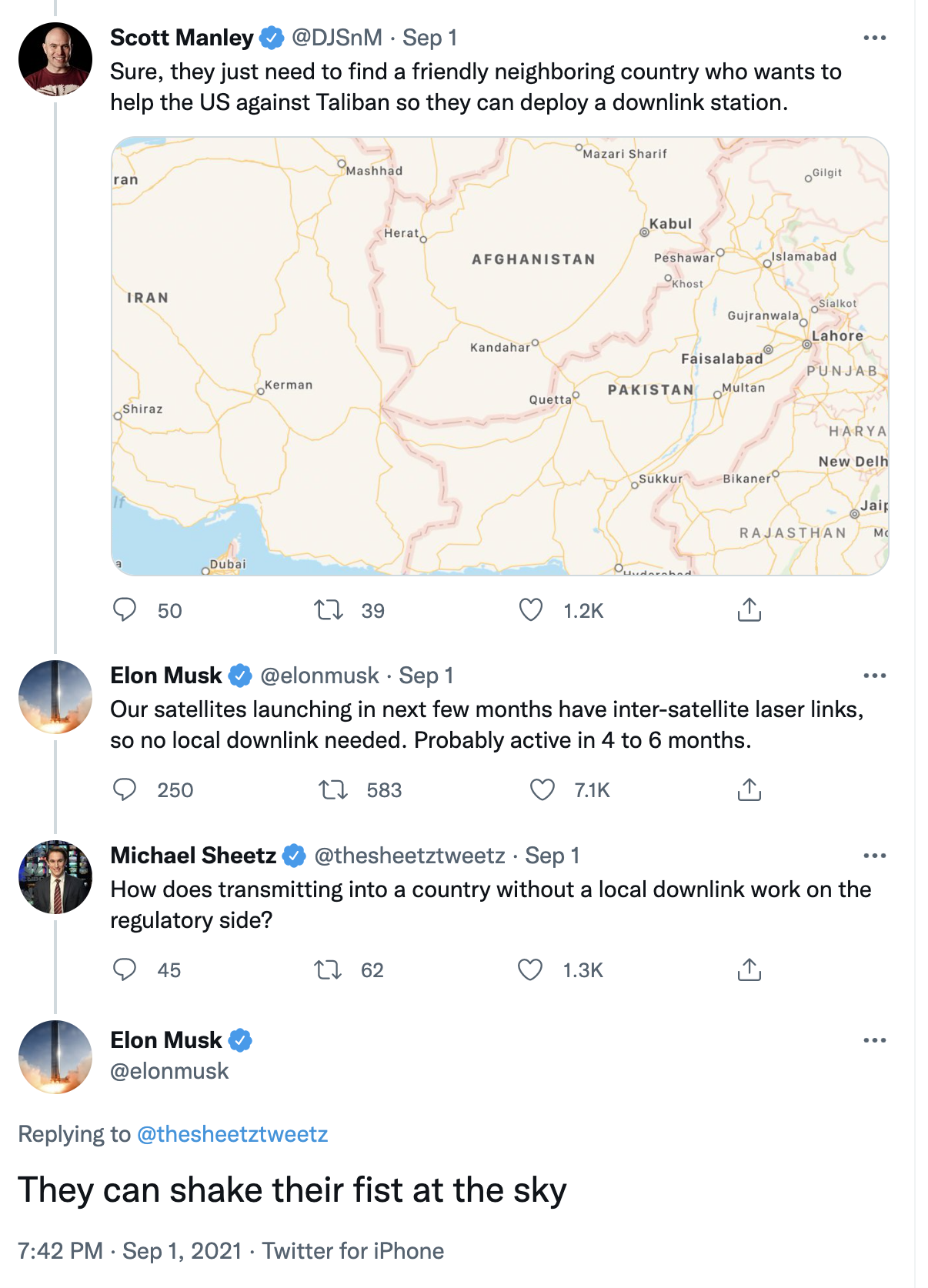The image size is (928, 1288).
Task: Open more menu on Elon's laser links tweet
Action: click(x=874, y=676)
